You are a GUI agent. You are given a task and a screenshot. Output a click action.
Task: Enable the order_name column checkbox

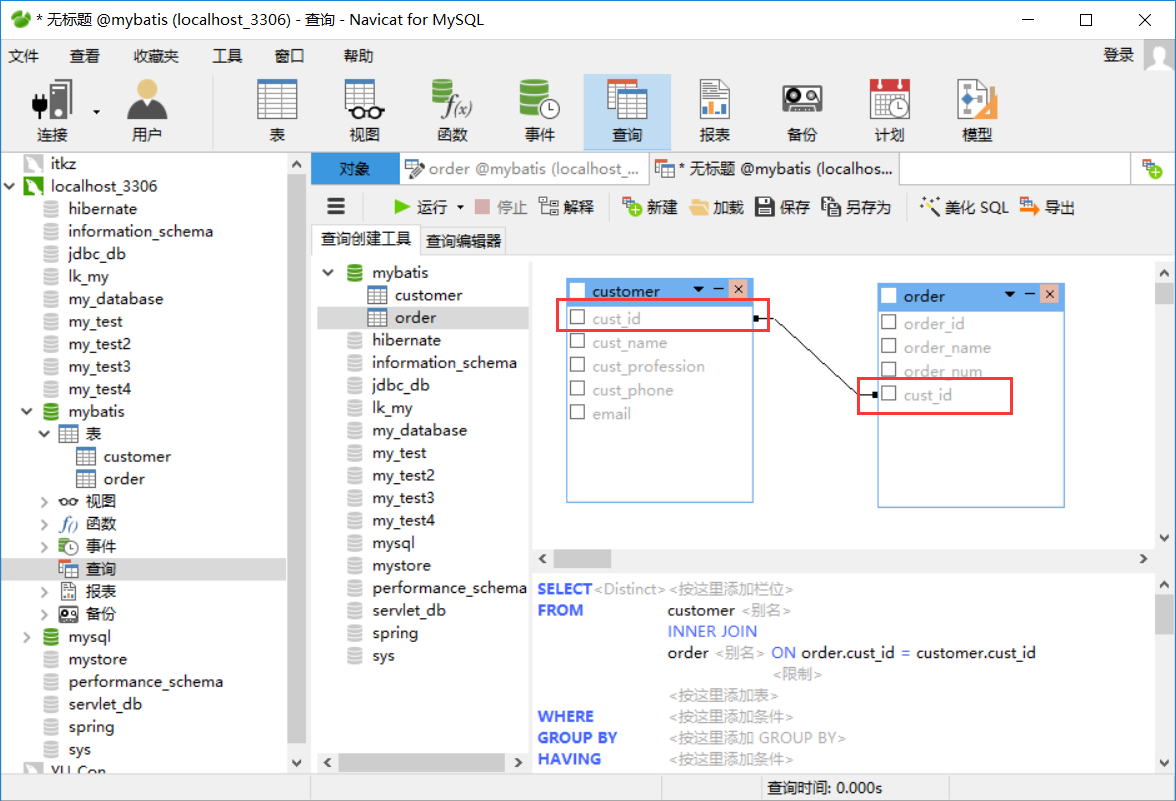point(887,348)
